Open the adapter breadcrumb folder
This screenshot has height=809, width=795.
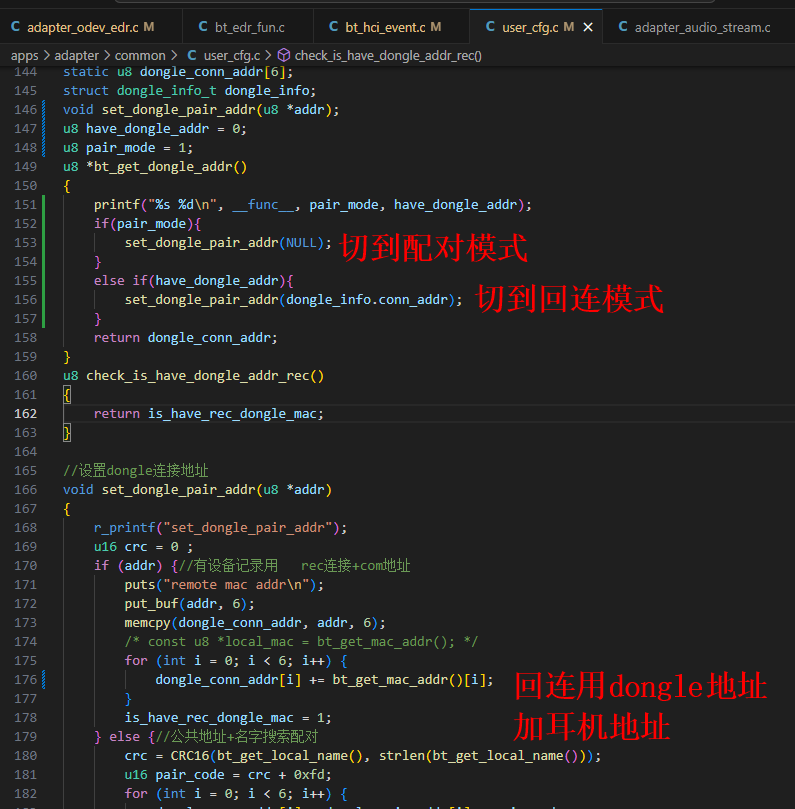(x=76, y=55)
